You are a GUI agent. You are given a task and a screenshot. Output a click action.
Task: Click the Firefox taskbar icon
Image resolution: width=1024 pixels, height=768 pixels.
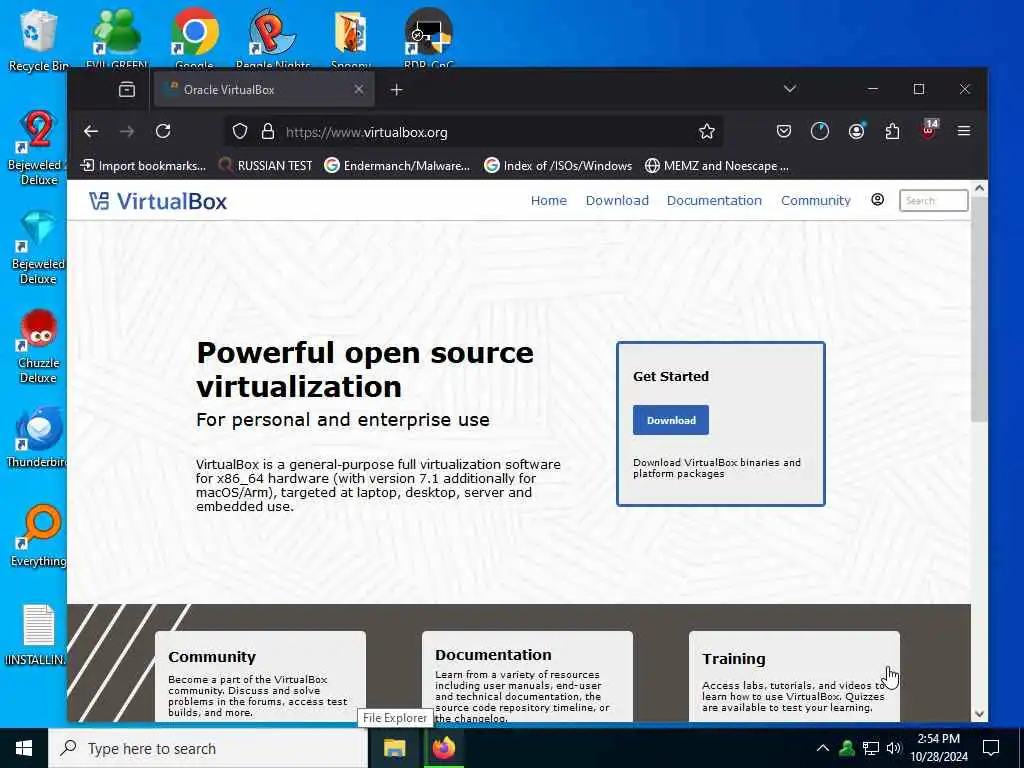coord(443,748)
